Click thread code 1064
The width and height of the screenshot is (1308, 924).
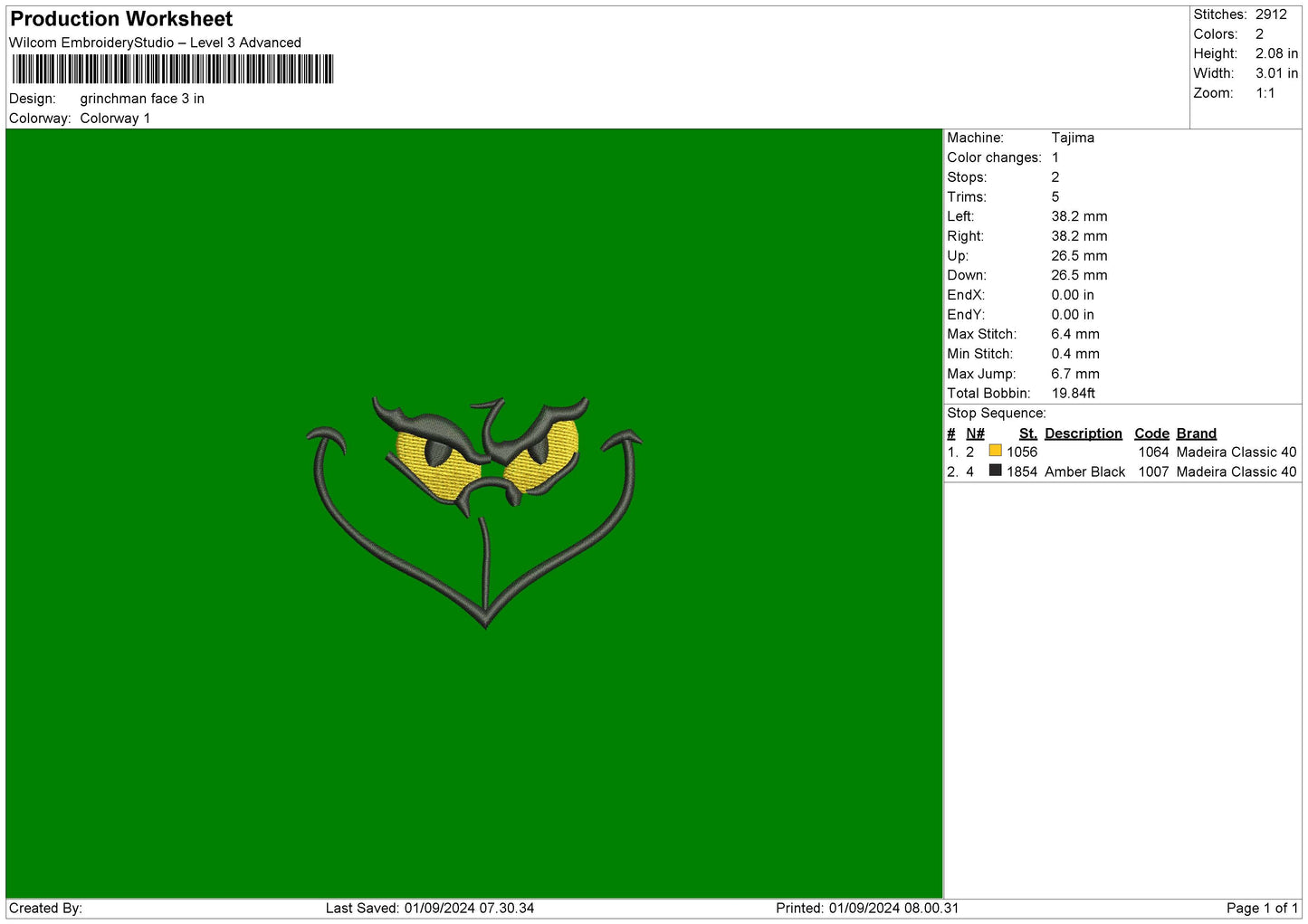click(x=1153, y=452)
